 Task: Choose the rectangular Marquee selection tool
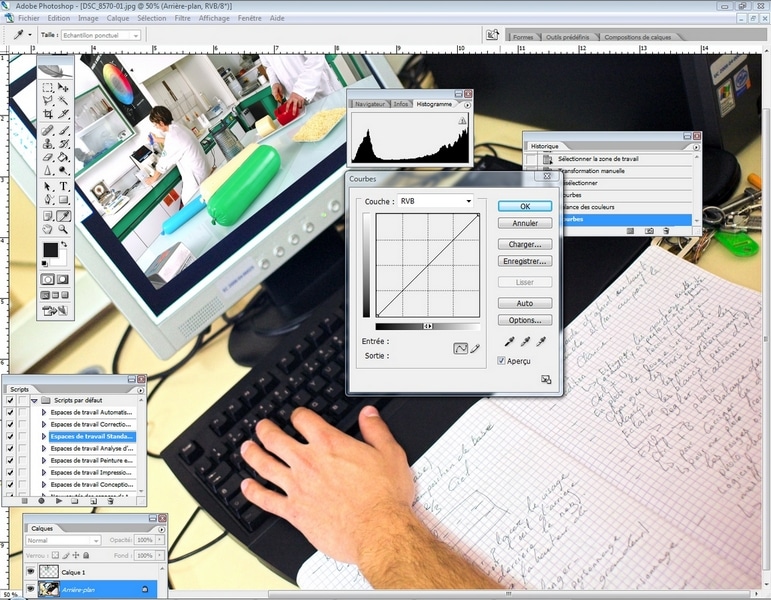[x=47, y=87]
